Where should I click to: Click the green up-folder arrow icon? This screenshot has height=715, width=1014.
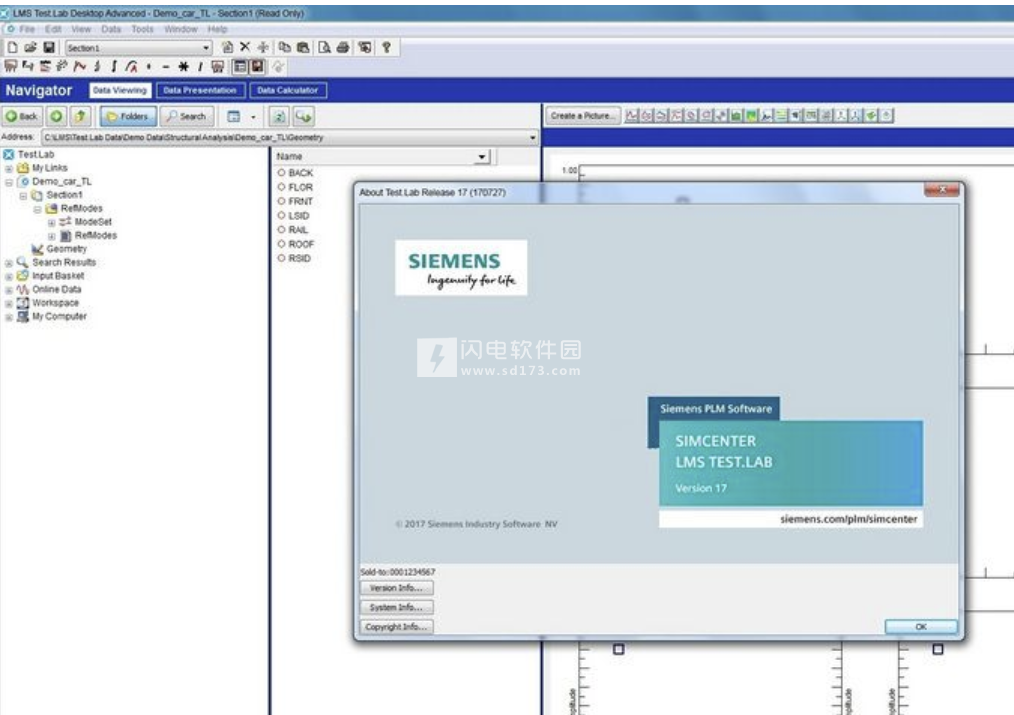click(x=80, y=116)
